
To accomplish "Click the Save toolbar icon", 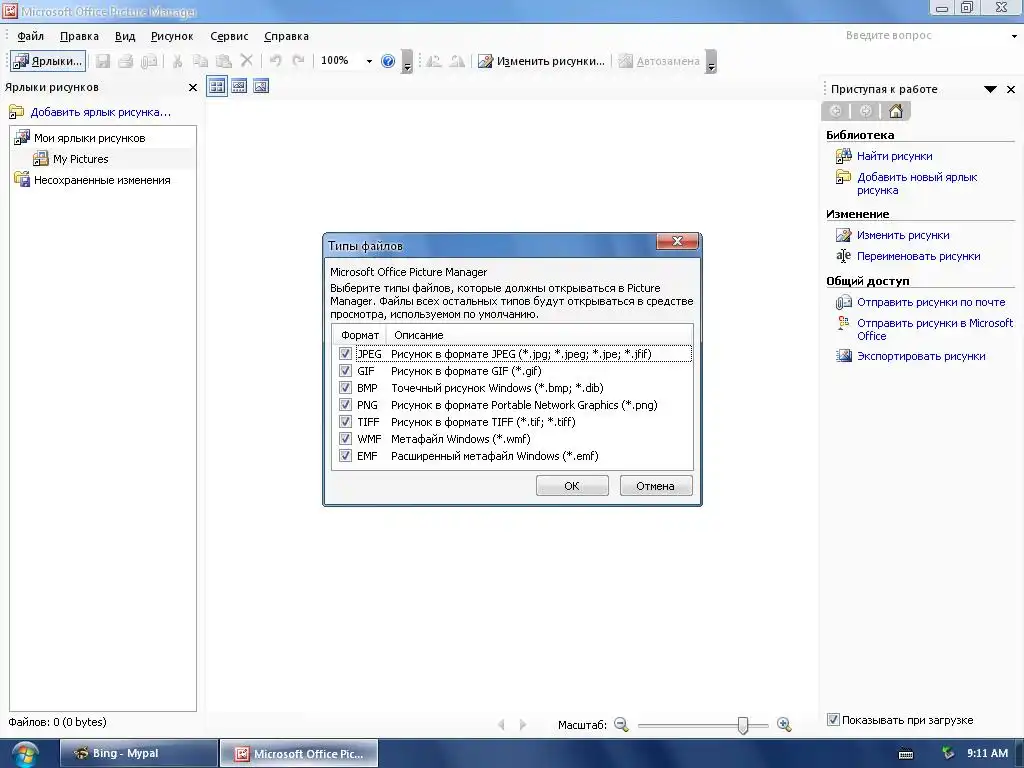I will [103, 61].
